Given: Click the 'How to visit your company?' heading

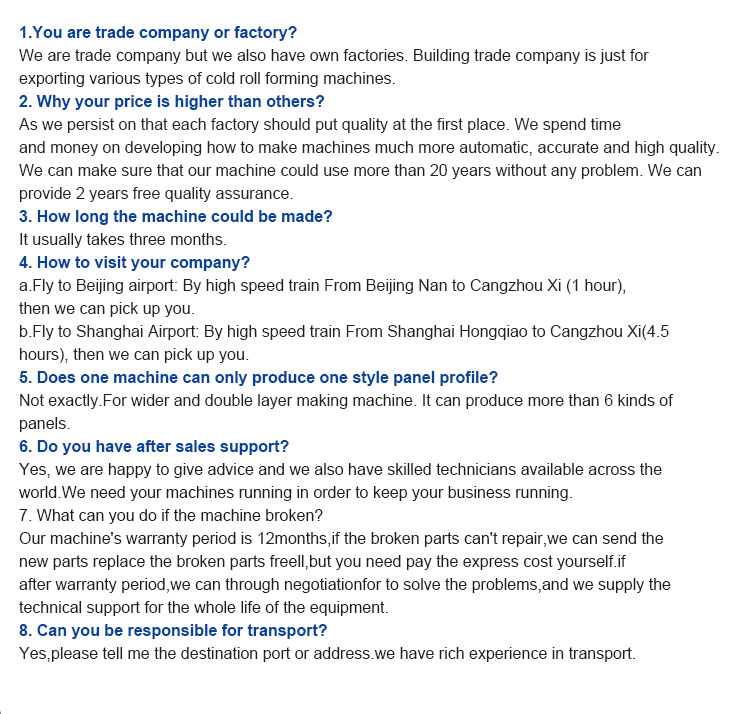Looking at the screenshot, I should (x=134, y=263).
